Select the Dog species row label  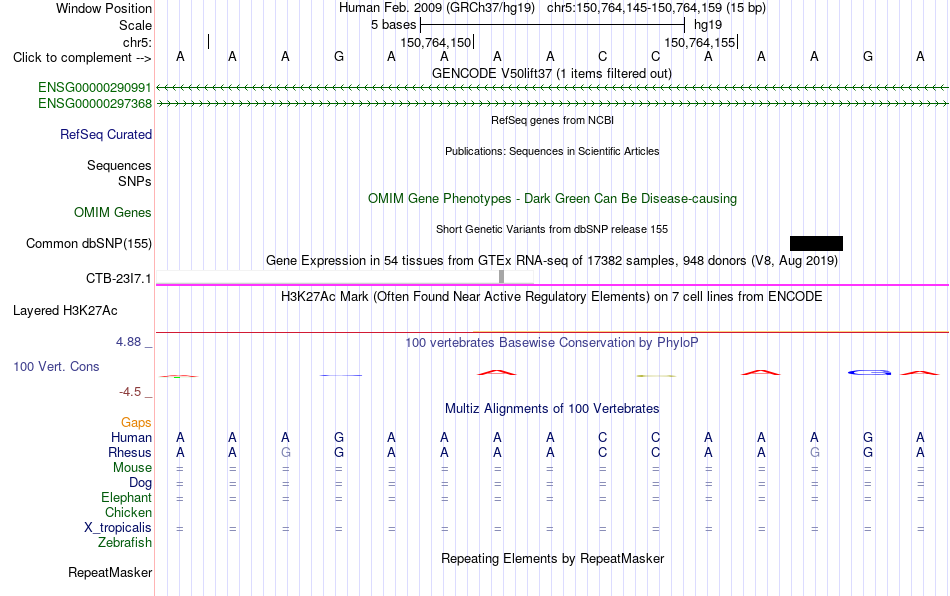coord(140,483)
